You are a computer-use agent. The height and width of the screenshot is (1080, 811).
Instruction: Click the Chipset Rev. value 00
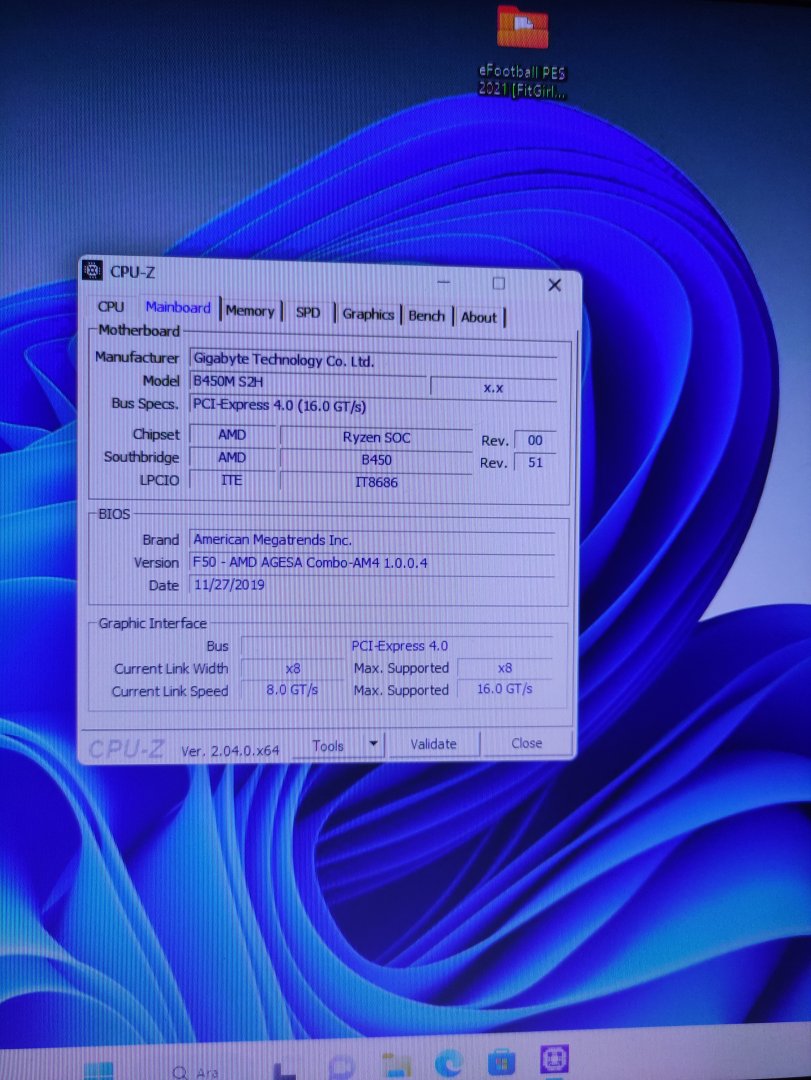click(x=535, y=440)
